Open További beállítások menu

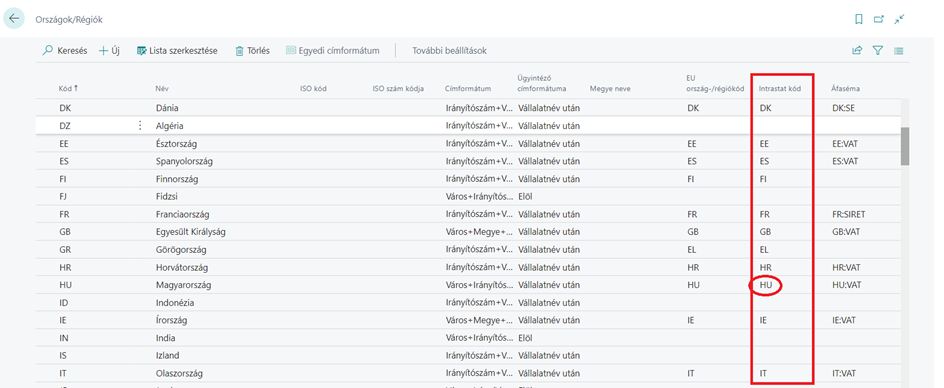coord(449,51)
